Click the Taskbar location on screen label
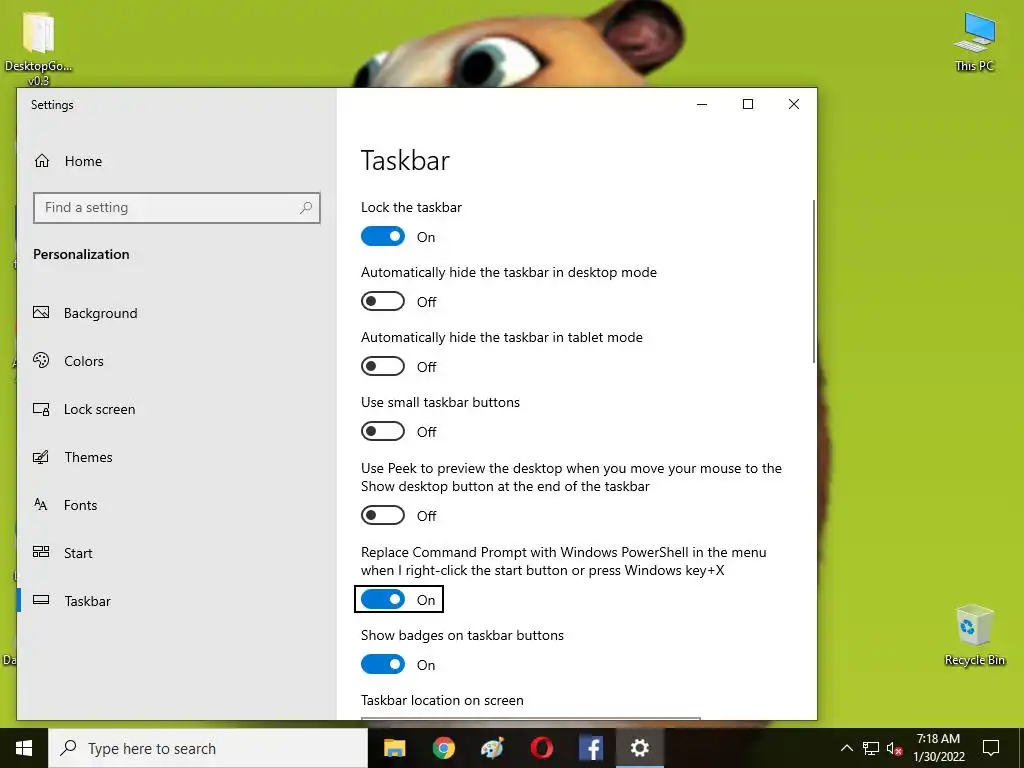This screenshot has width=1024, height=768. (442, 700)
